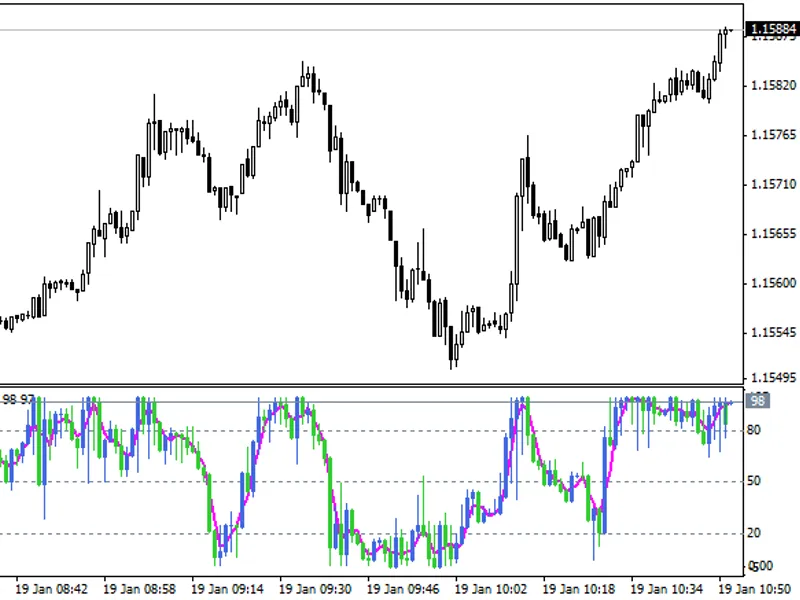
Task: Click the 1.15545 price axis label
Action: [773, 333]
